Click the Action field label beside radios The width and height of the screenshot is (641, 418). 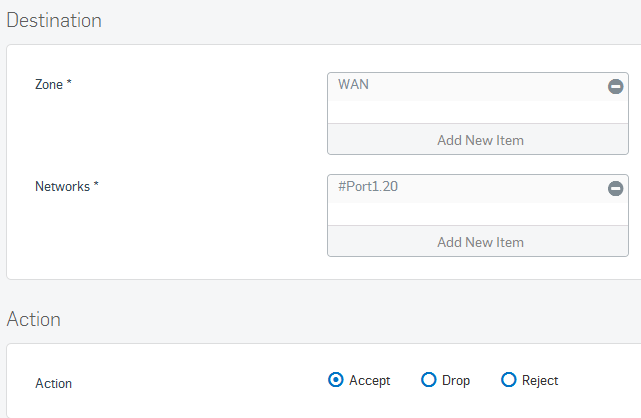click(54, 383)
